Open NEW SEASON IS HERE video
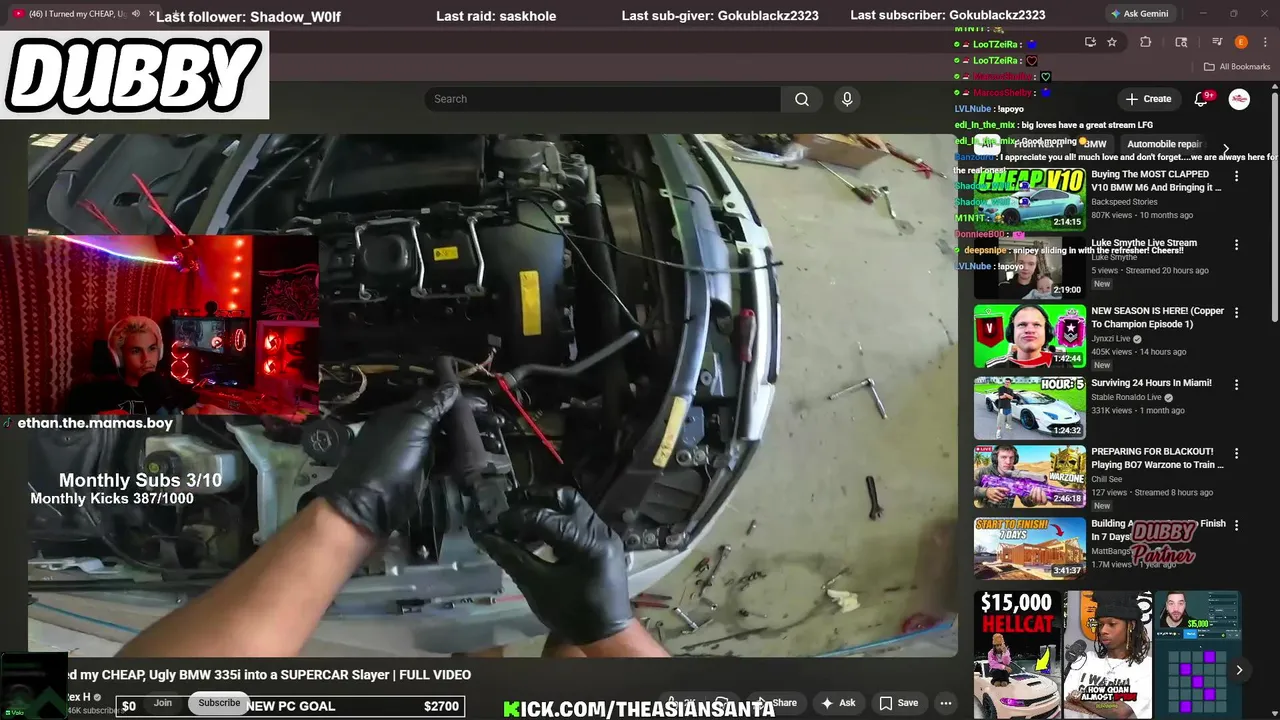The height and width of the screenshot is (720, 1280). point(1158,317)
